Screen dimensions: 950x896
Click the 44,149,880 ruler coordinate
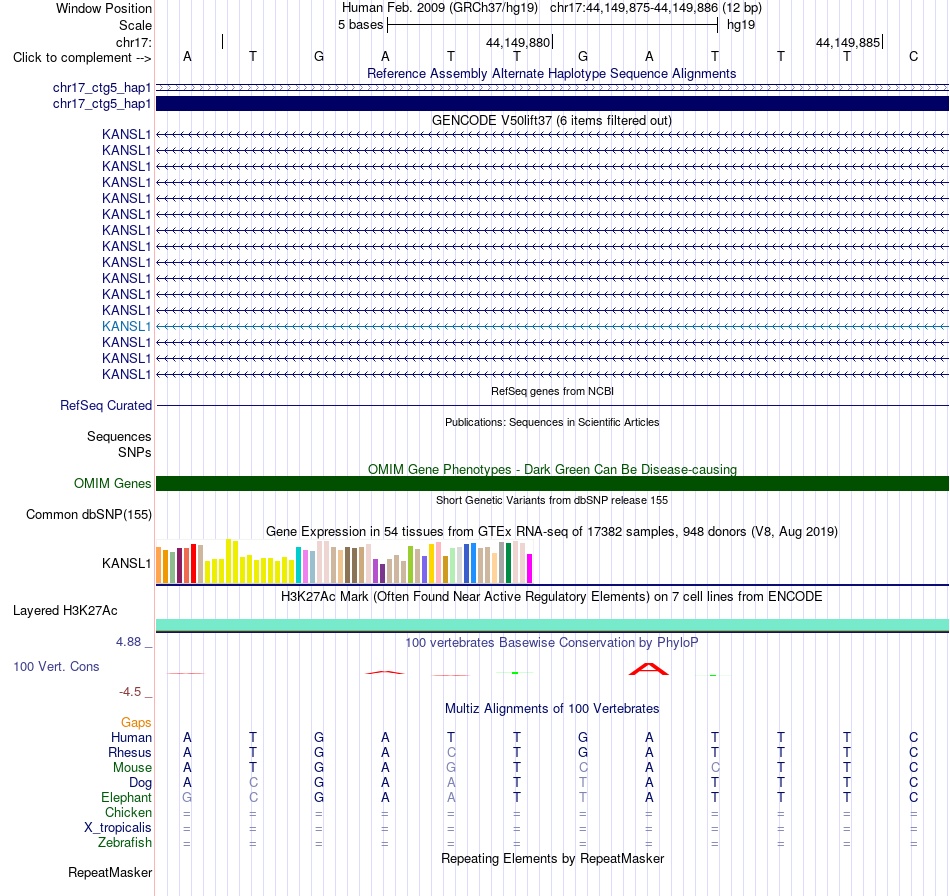[x=518, y=42]
